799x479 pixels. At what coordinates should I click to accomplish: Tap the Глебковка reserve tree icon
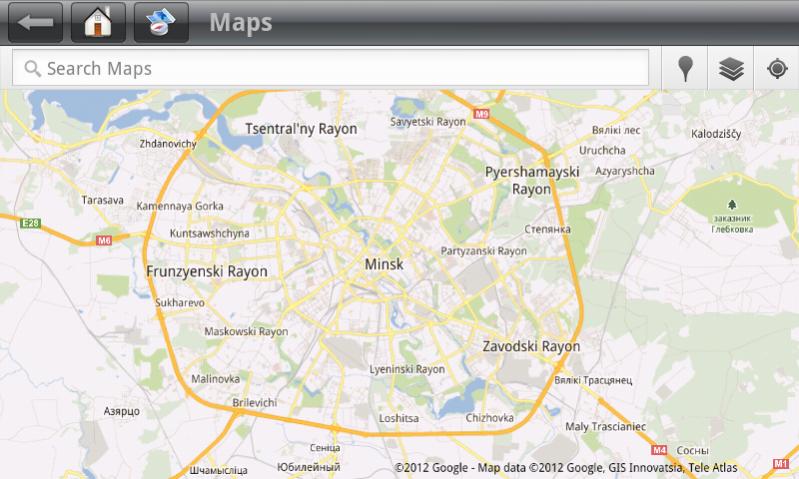(732, 205)
